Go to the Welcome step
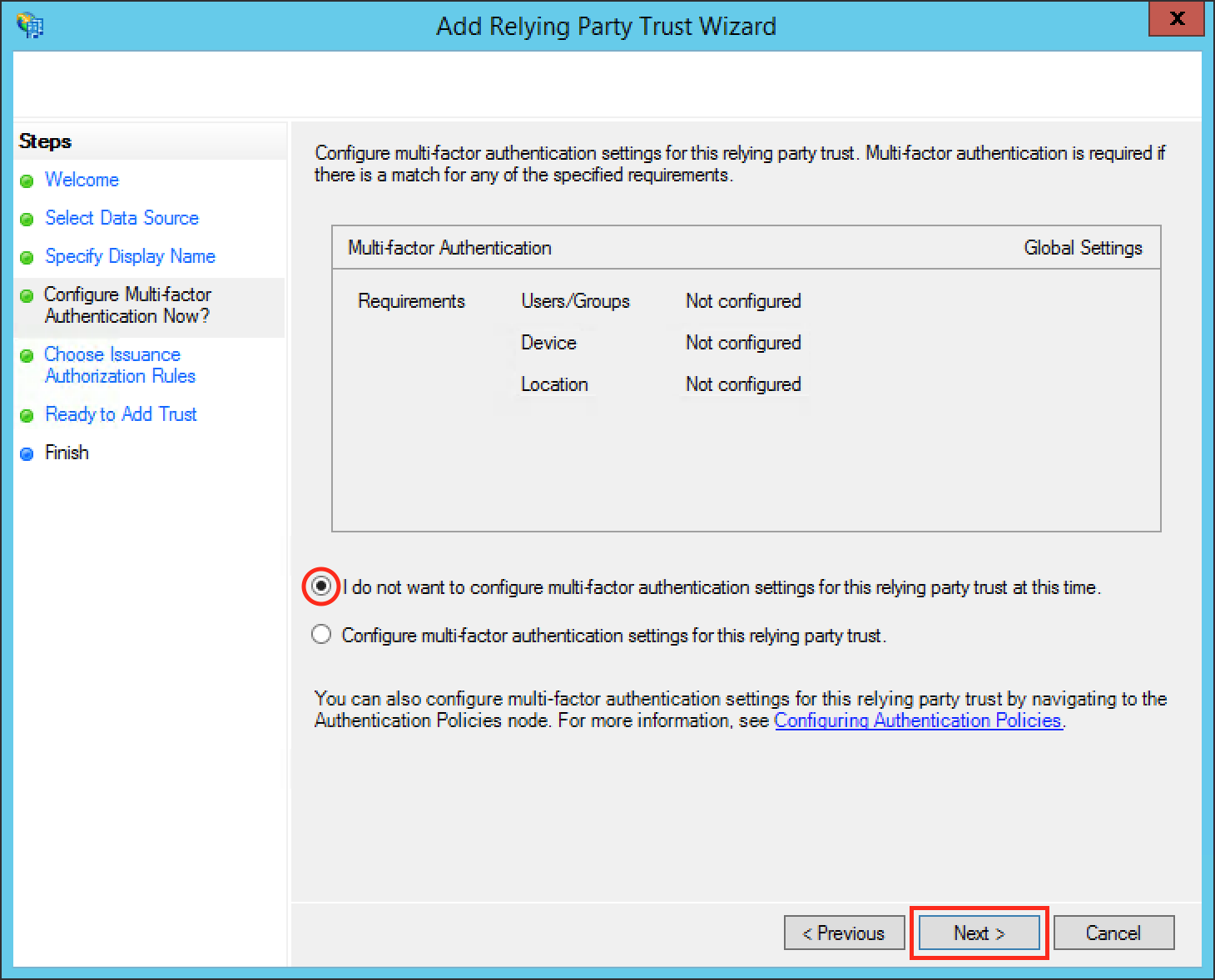The height and width of the screenshot is (980, 1215). [82, 180]
